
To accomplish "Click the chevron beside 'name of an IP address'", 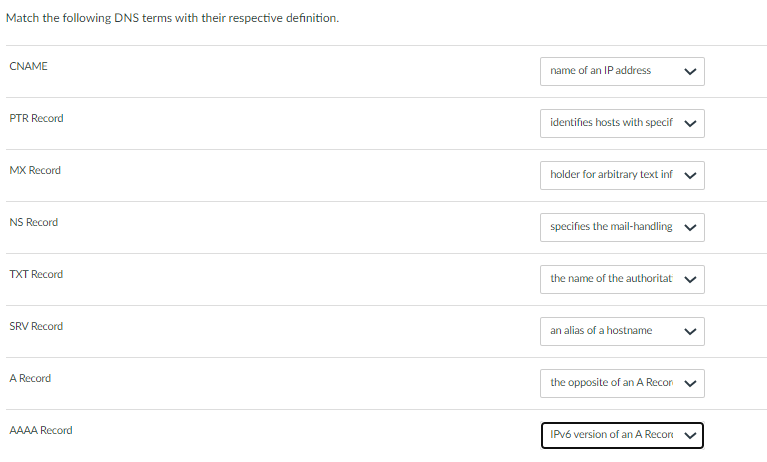I will point(689,72).
